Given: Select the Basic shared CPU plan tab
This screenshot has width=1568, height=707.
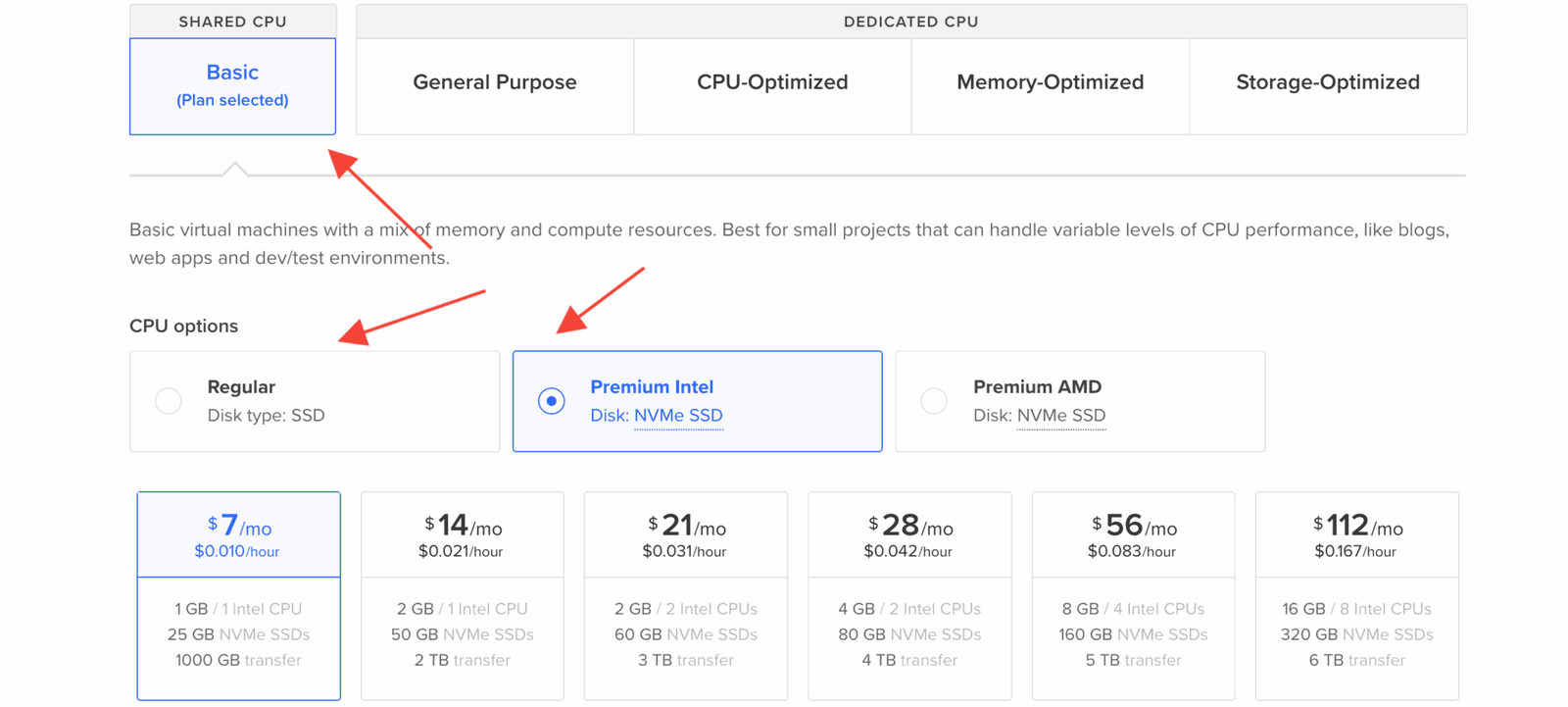Looking at the screenshot, I should point(232,85).
